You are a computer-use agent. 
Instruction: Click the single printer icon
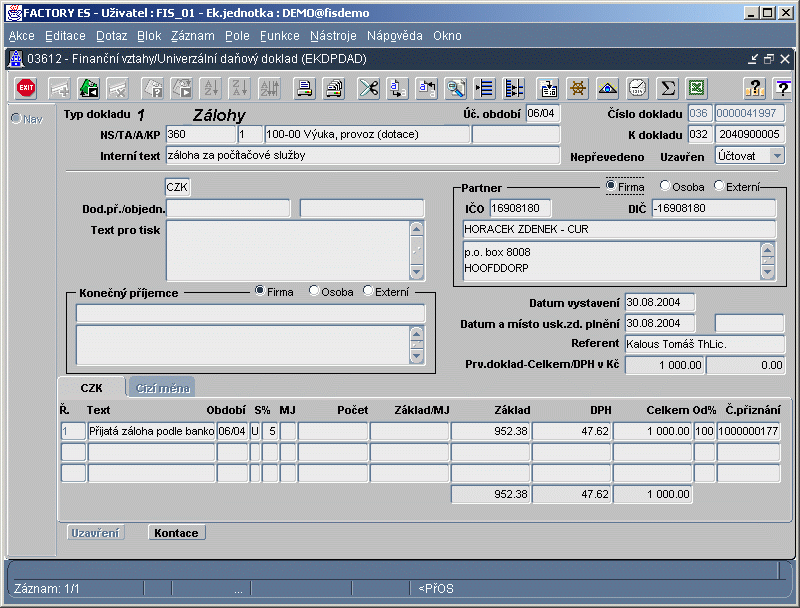(305, 88)
